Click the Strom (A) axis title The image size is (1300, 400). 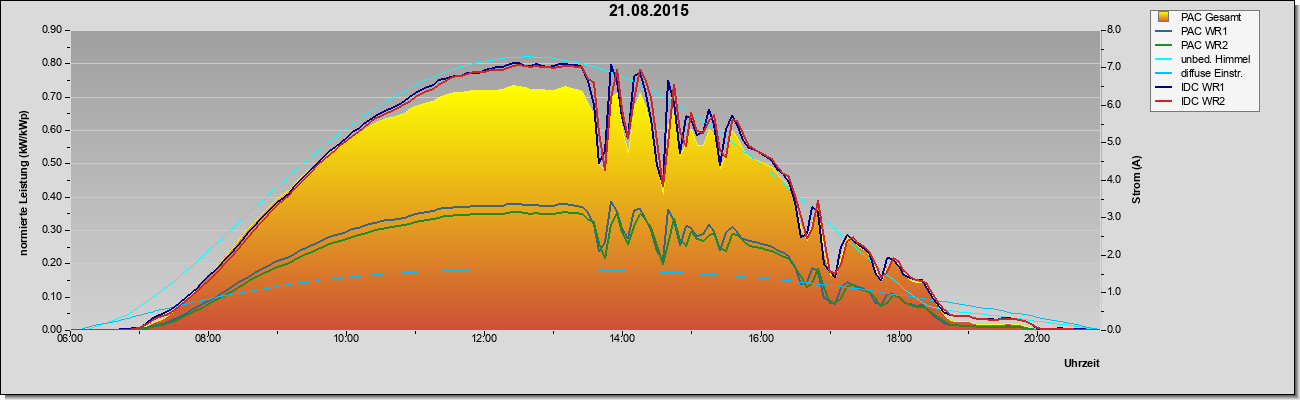pos(1138,180)
